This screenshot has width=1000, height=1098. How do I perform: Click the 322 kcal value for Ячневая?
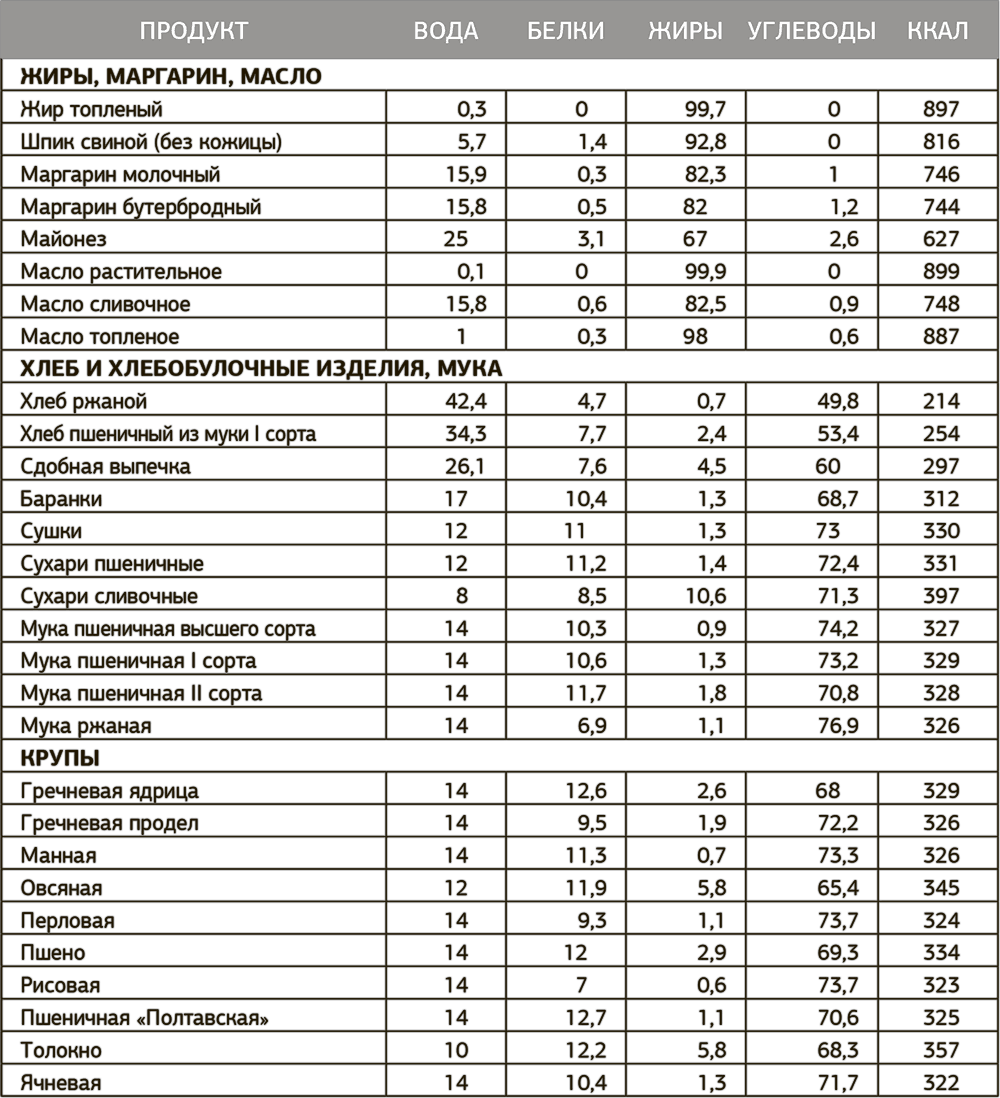click(x=940, y=1083)
